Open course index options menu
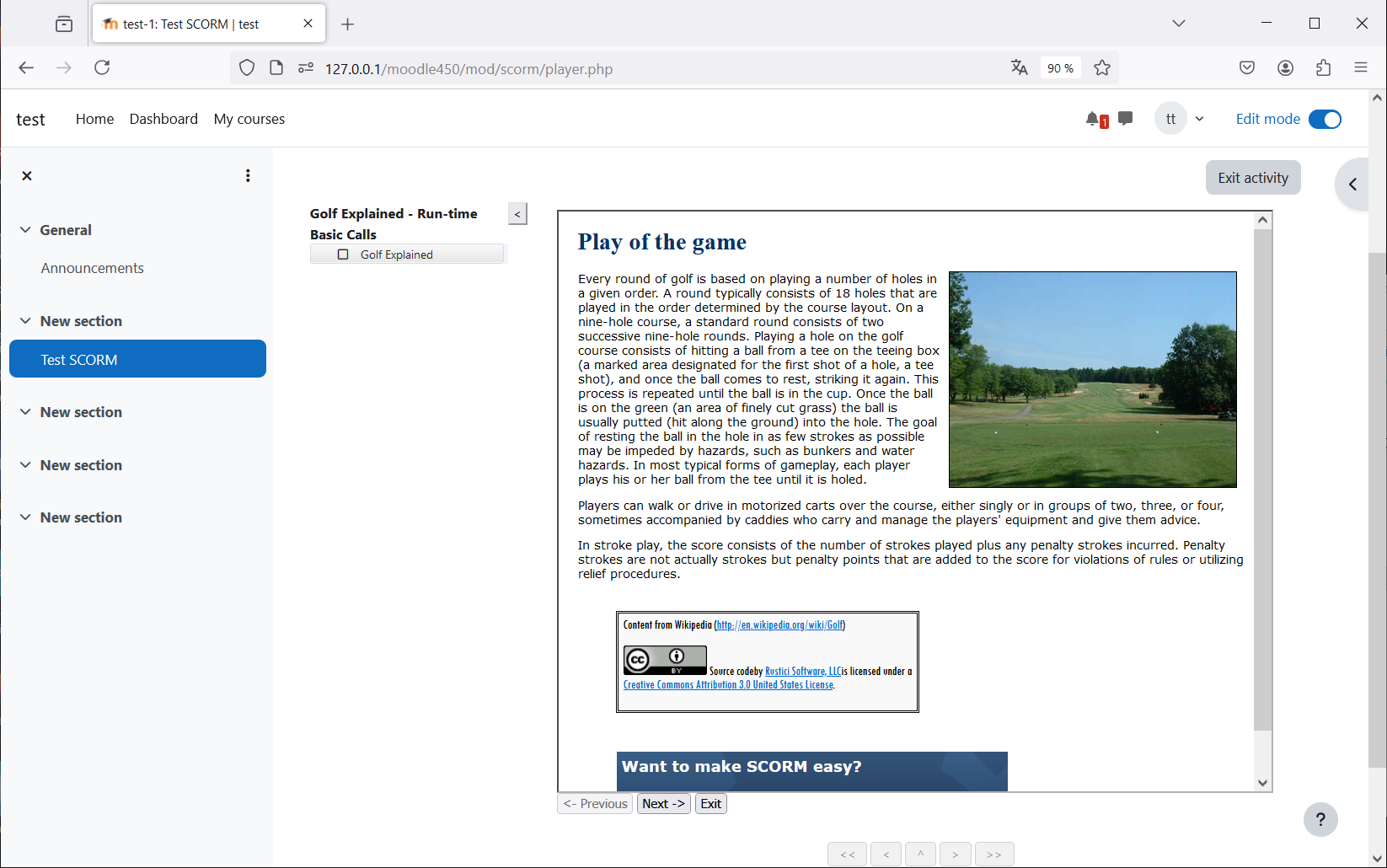 point(248,175)
